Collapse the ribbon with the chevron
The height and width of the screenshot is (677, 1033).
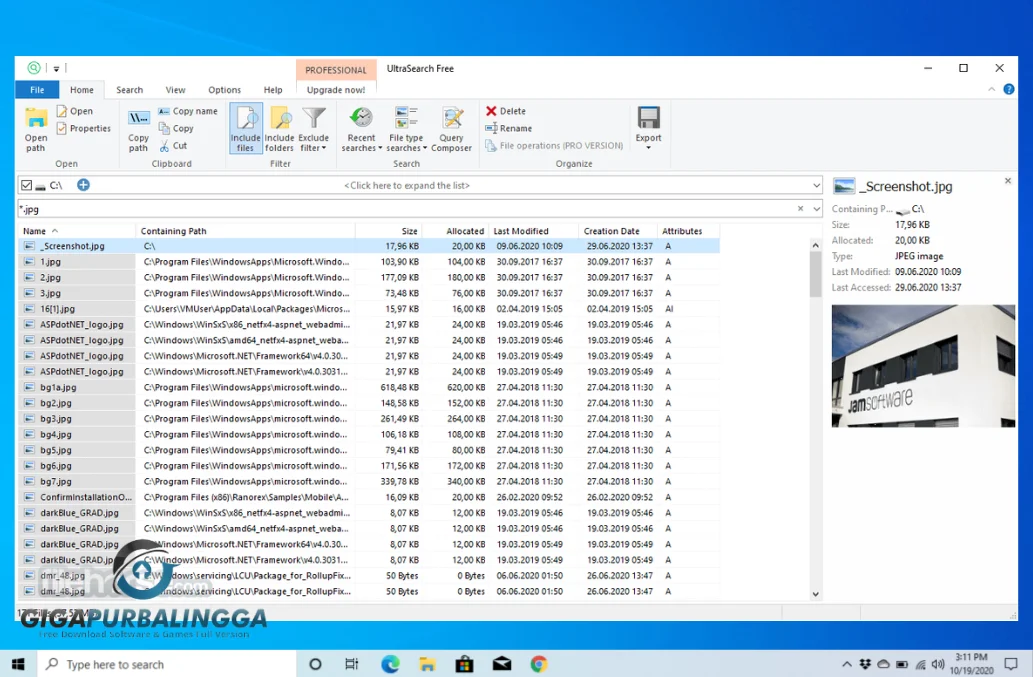click(x=991, y=89)
